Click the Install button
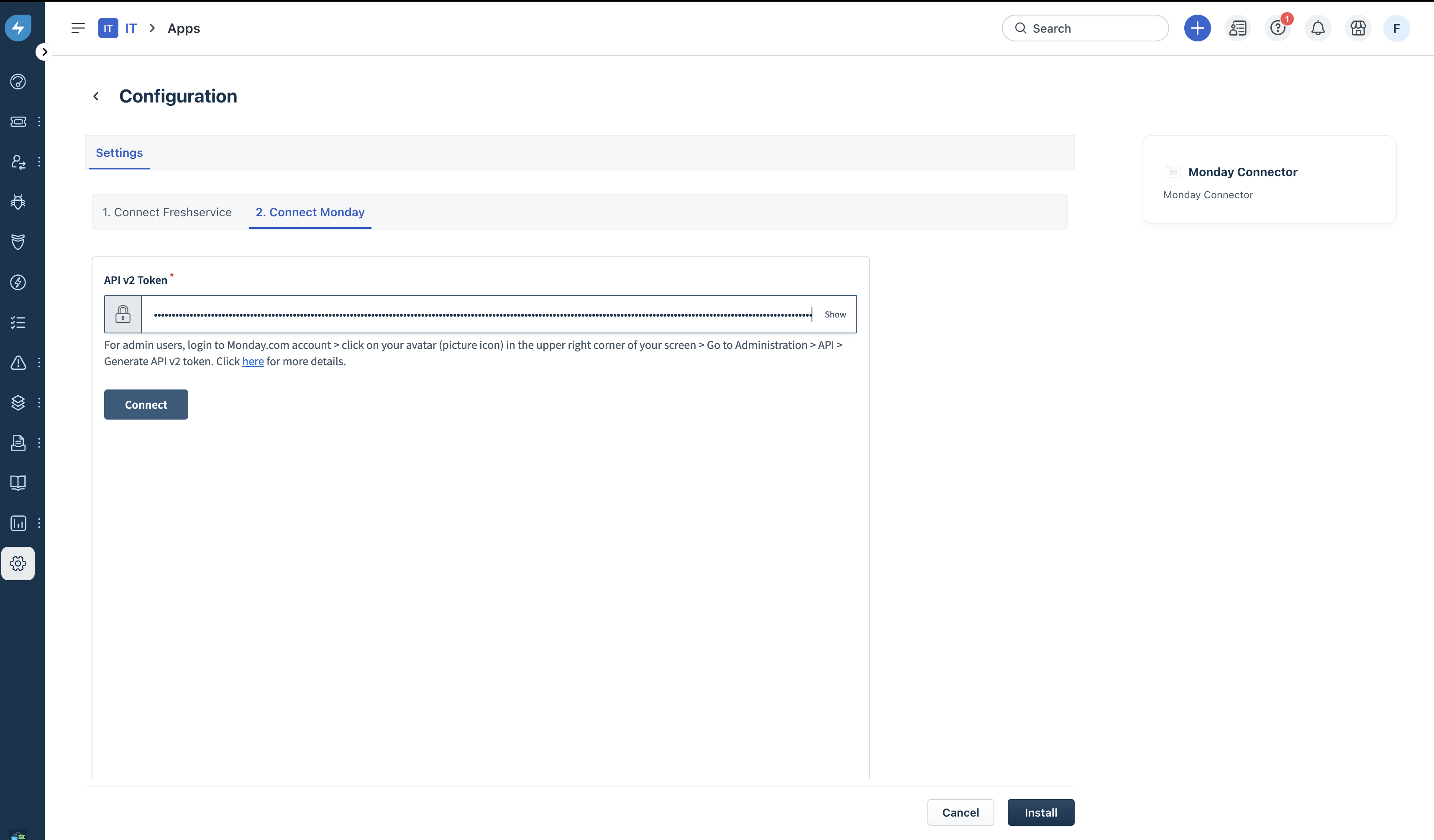Screen dimensions: 1434x840 [x=1040, y=812]
